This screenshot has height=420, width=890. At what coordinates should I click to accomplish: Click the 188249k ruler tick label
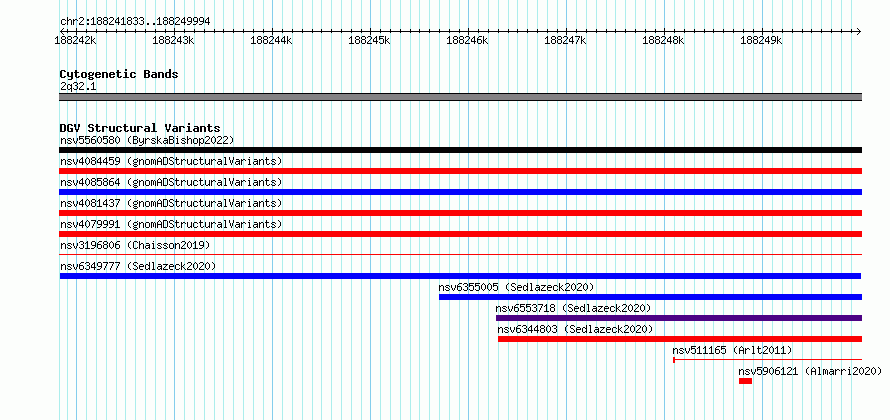coord(762,40)
